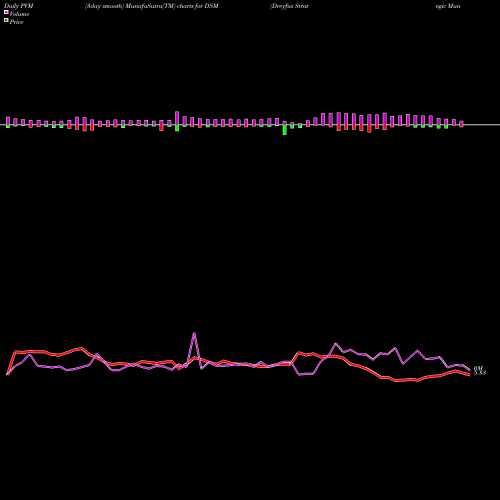500x500 pixels.
Task: Click the tallest magenta bar with green bottom near chart middle
Action: click(177, 121)
